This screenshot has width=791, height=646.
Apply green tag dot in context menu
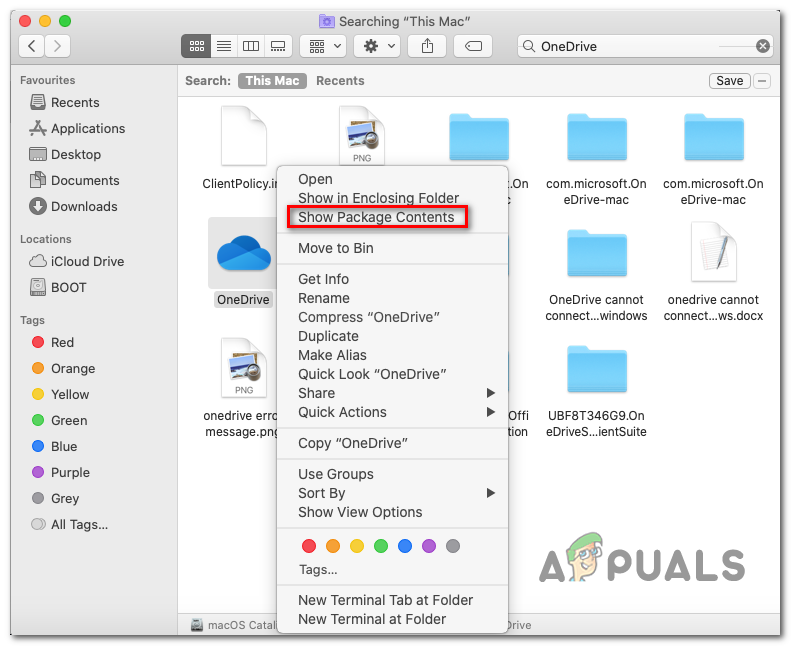(381, 546)
